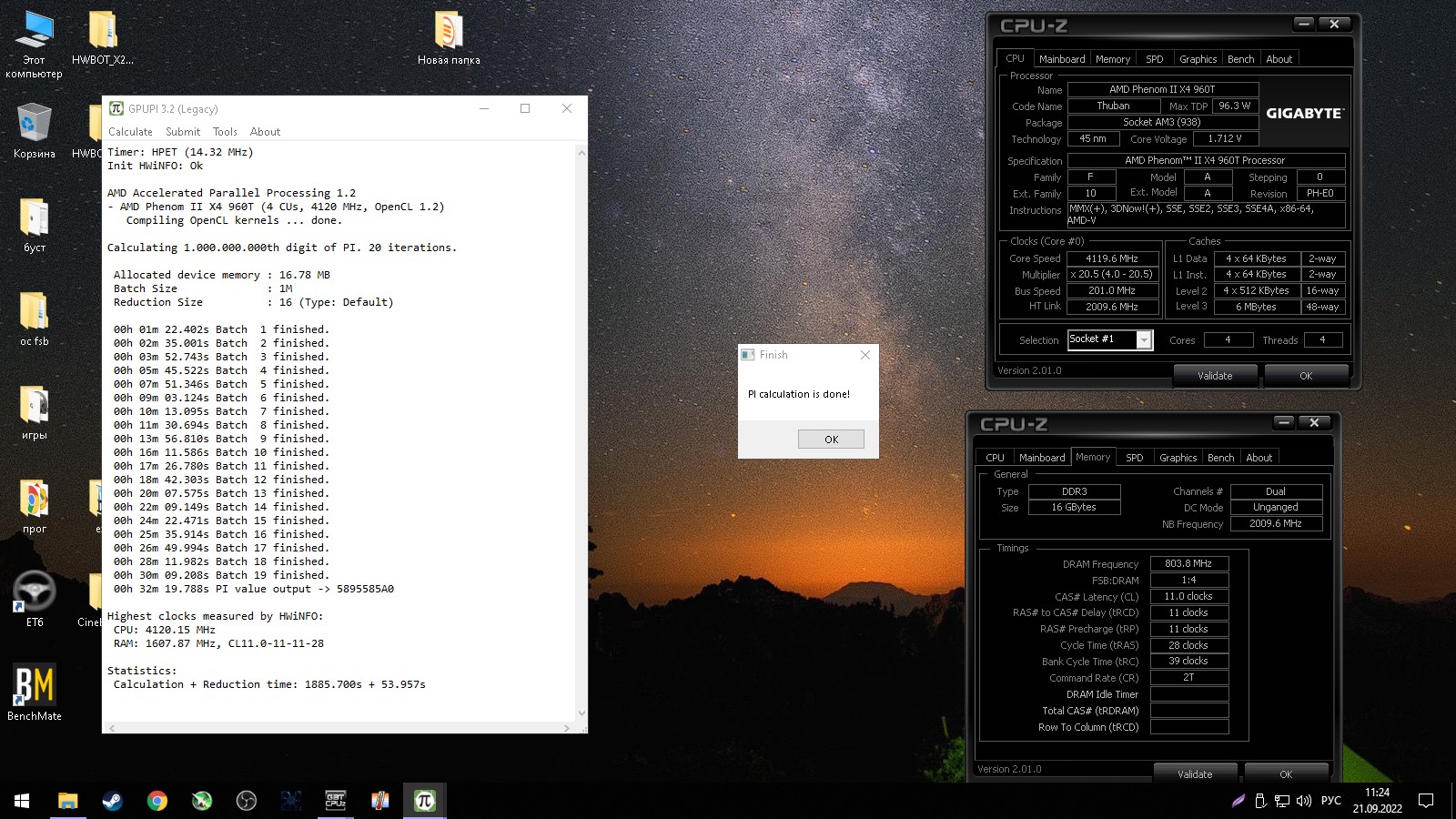This screenshot has width=1456, height=819.
Task: Click Validate in the bottom CPU-Z window
Action: click(1195, 774)
